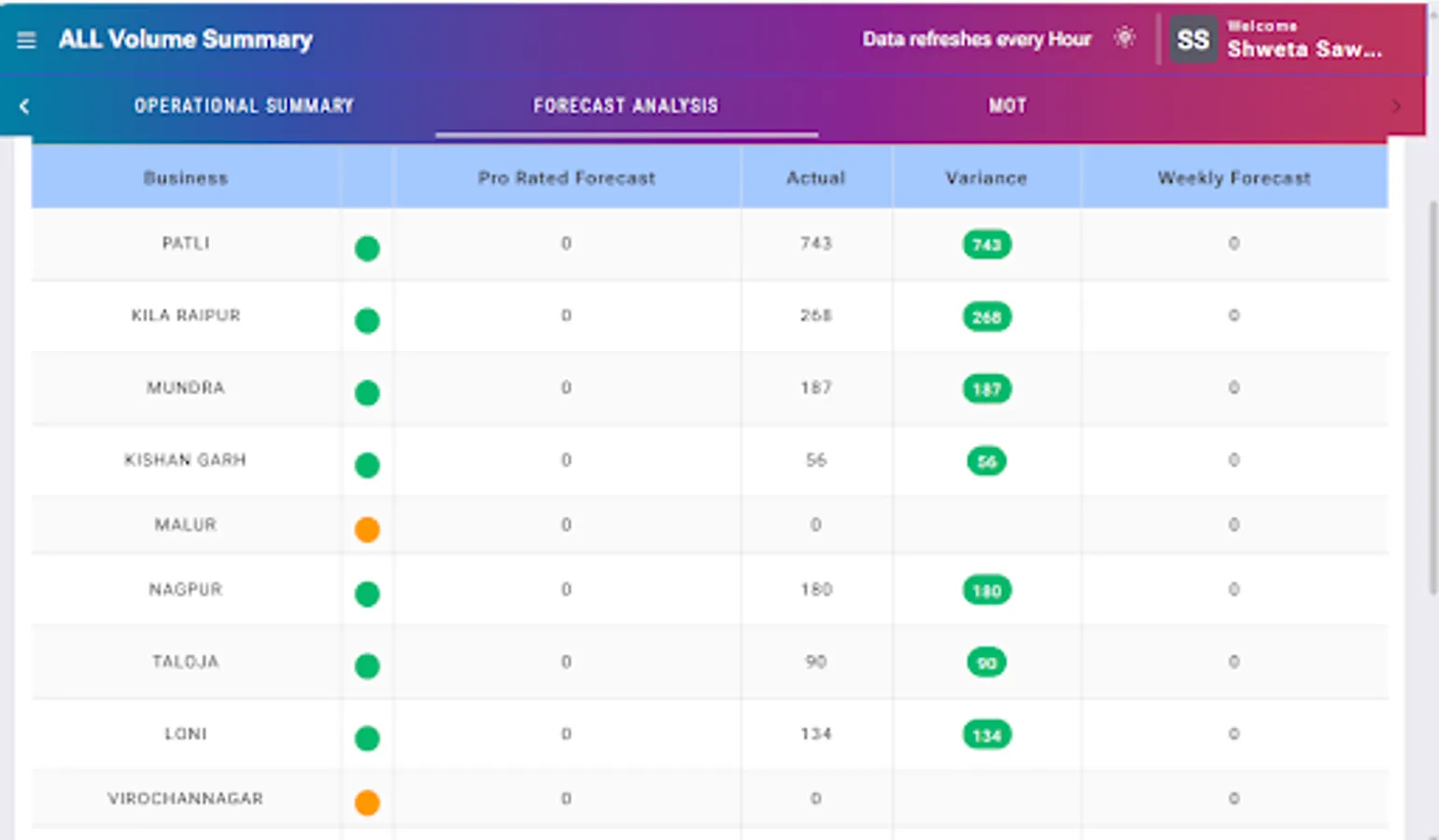Click KISHAN GARH actual value 56
This screenshot has width=1439, height=840.
tap(816, 460)
